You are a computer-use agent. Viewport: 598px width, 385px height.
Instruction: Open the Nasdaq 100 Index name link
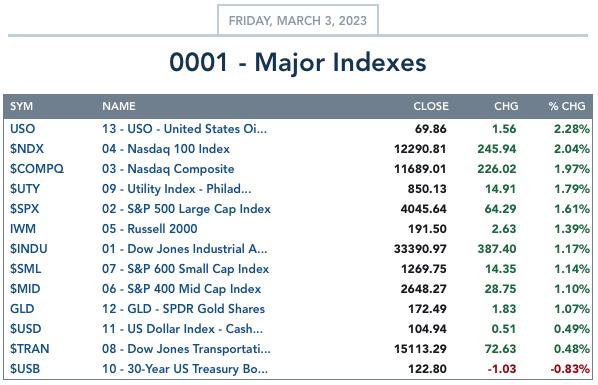166,148
